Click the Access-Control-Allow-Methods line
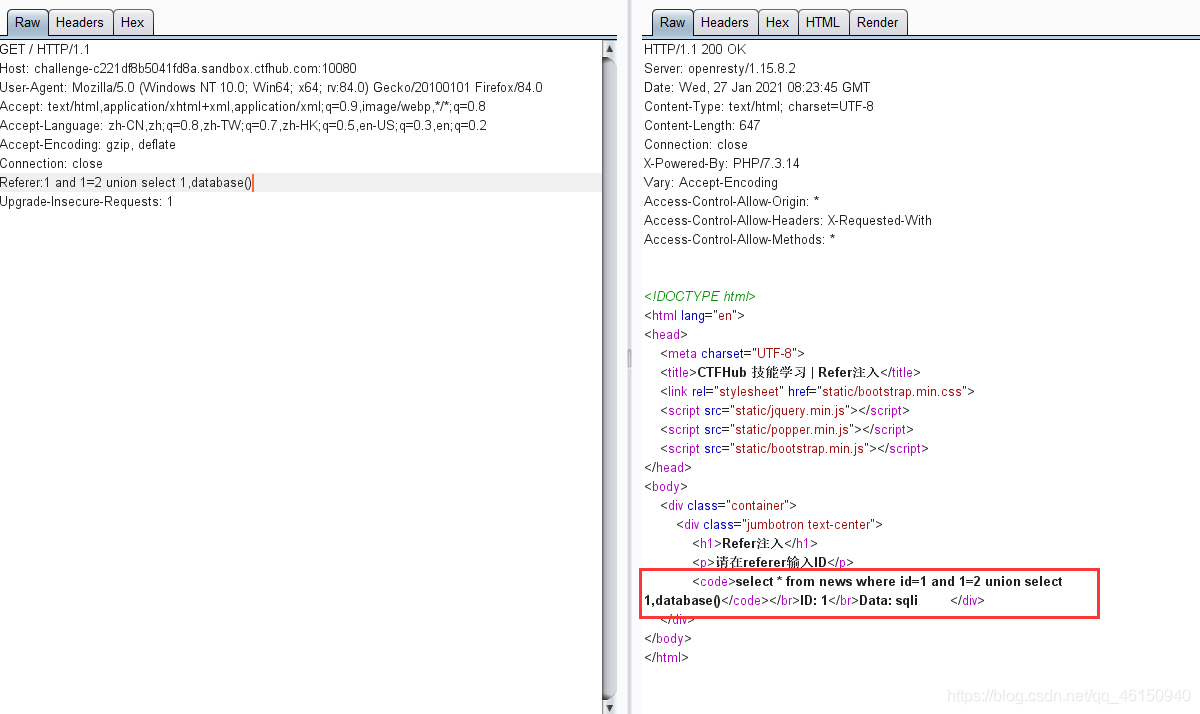This screenshot has width=1200, height=714. [740, 239]
